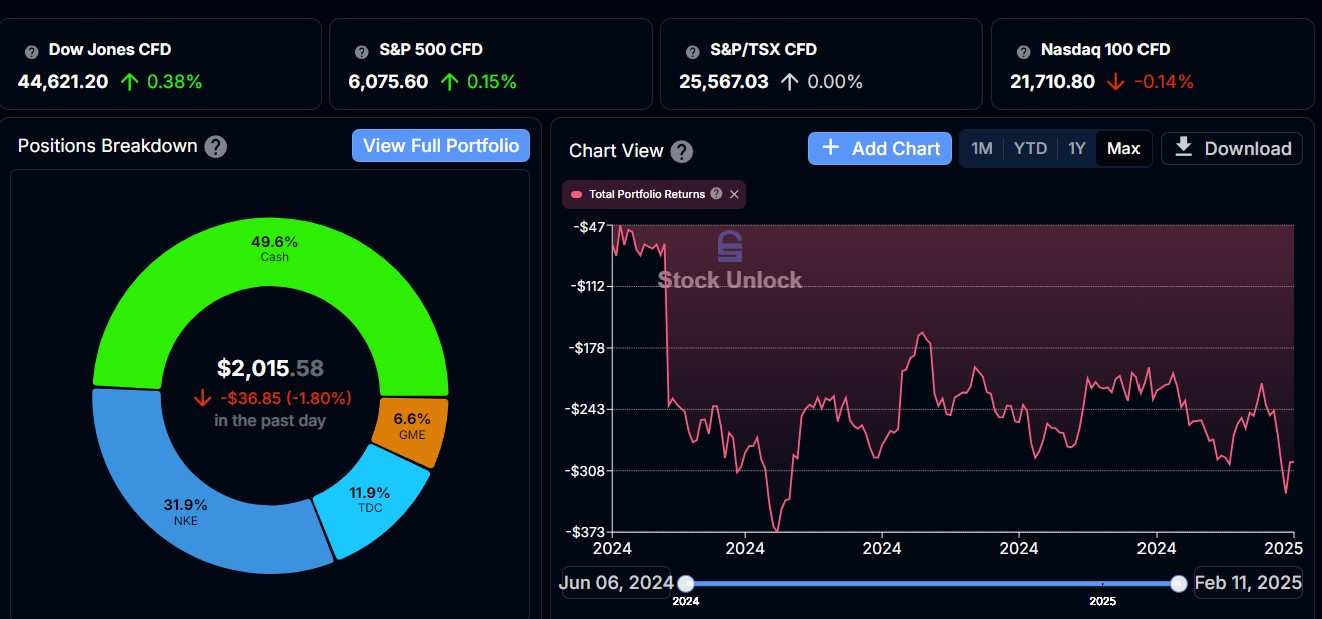Switch to the 1Y chart view

1077,147
